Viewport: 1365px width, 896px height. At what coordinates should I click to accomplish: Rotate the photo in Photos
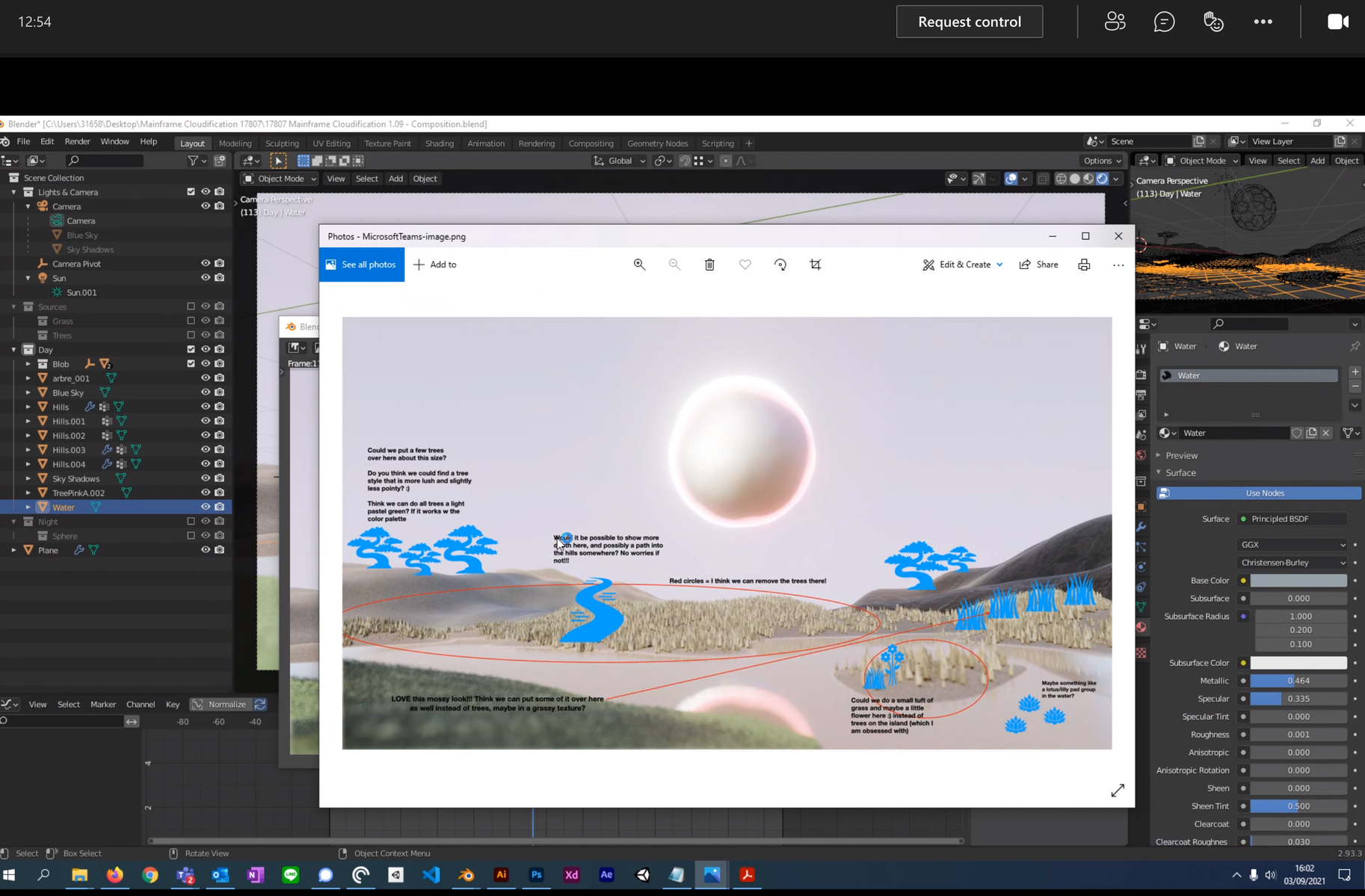(780, 265)
